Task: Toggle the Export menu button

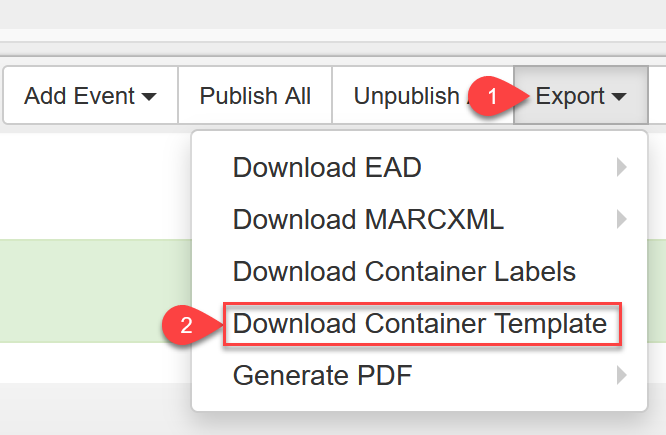Action: (x=580, y=96)
